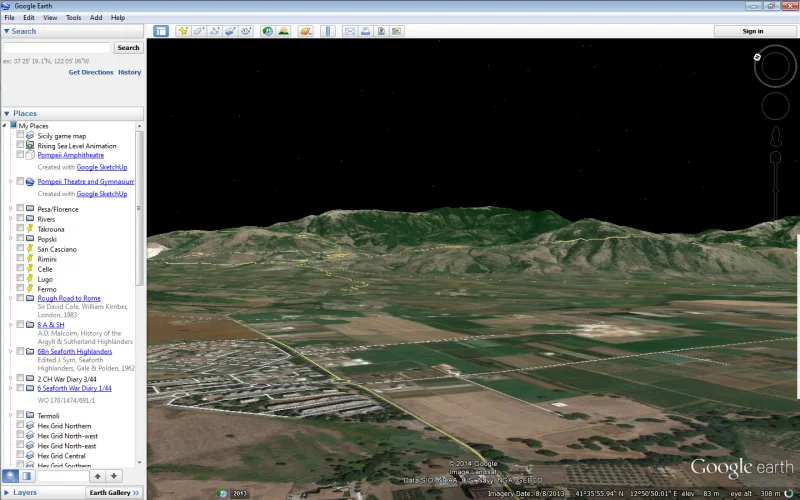Tick the Hex Grid Northern checkbox

click(20, 426)
